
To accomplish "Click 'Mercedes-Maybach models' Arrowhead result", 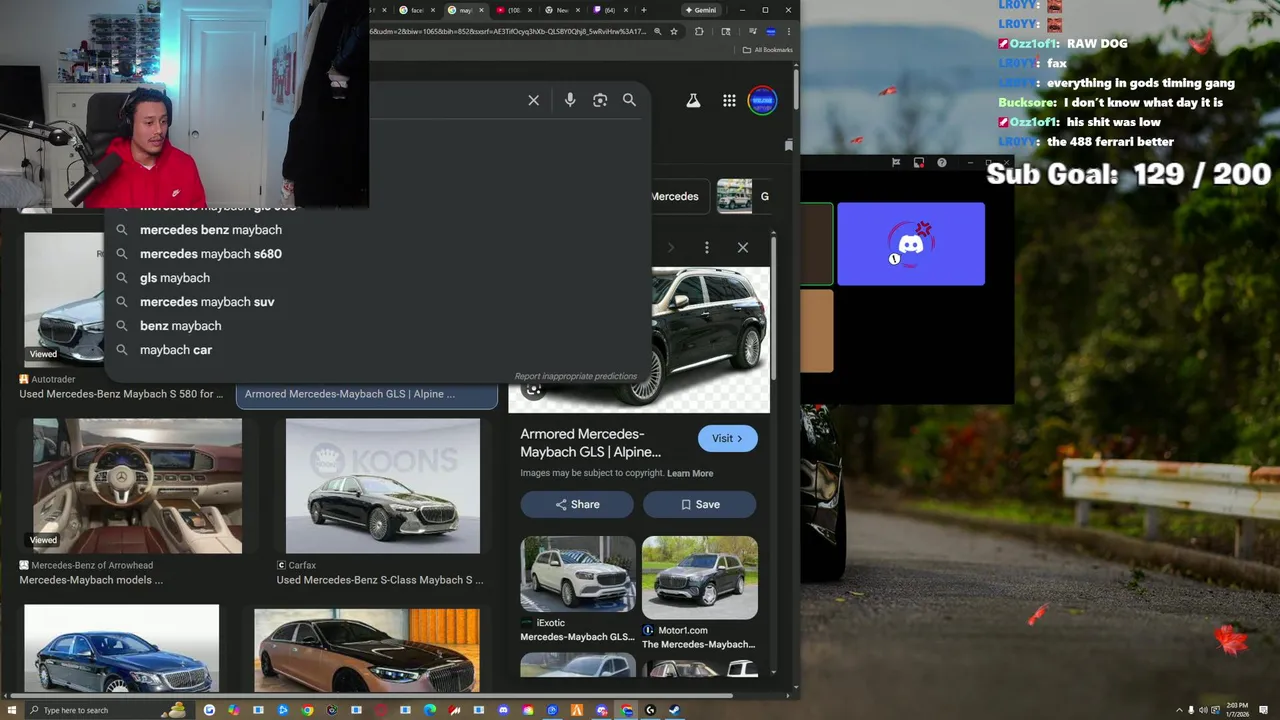I will click(x=91, y=580).
